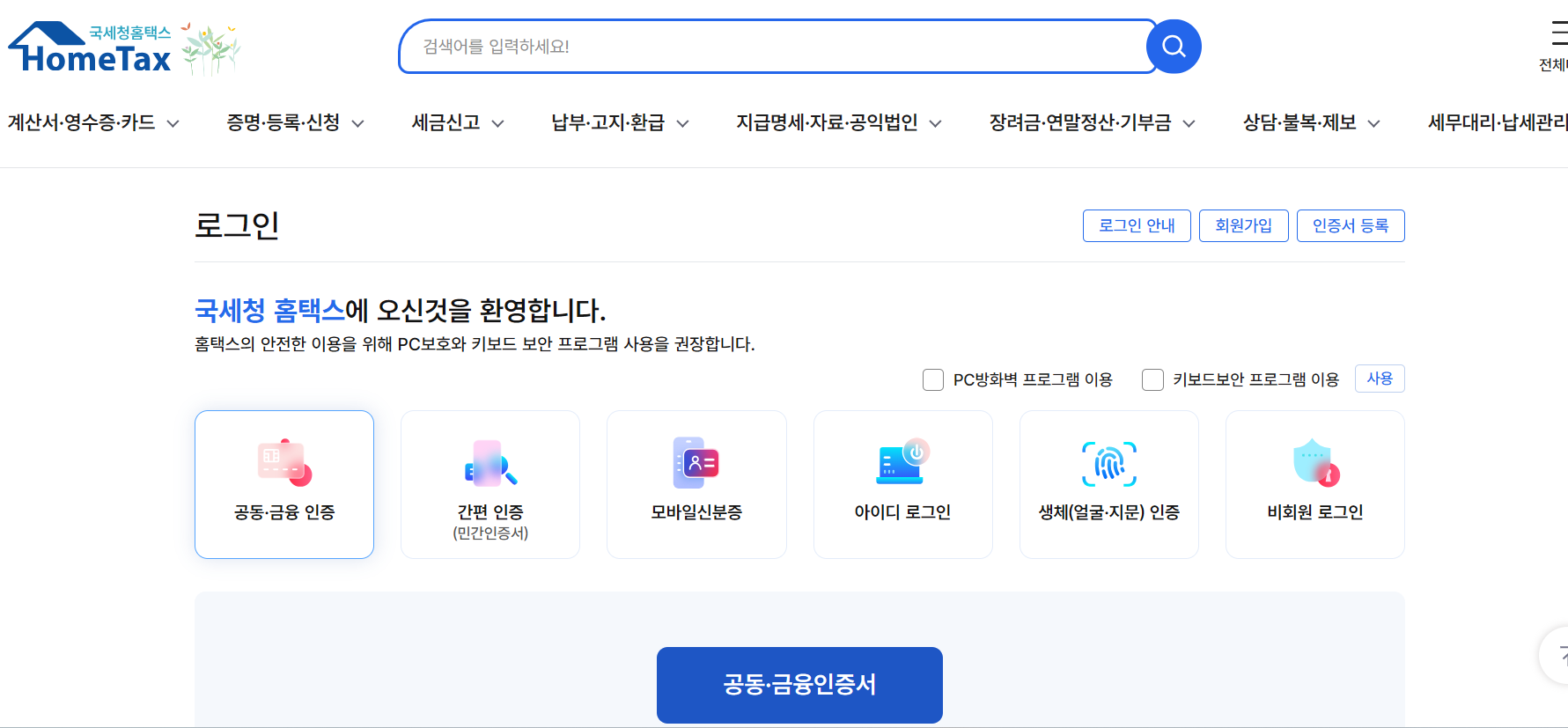Click 모바일신분증 label text
Image resolution: width=1568 pixels, height=728 pixels.
pyautogui.click(x=696, y=512)
